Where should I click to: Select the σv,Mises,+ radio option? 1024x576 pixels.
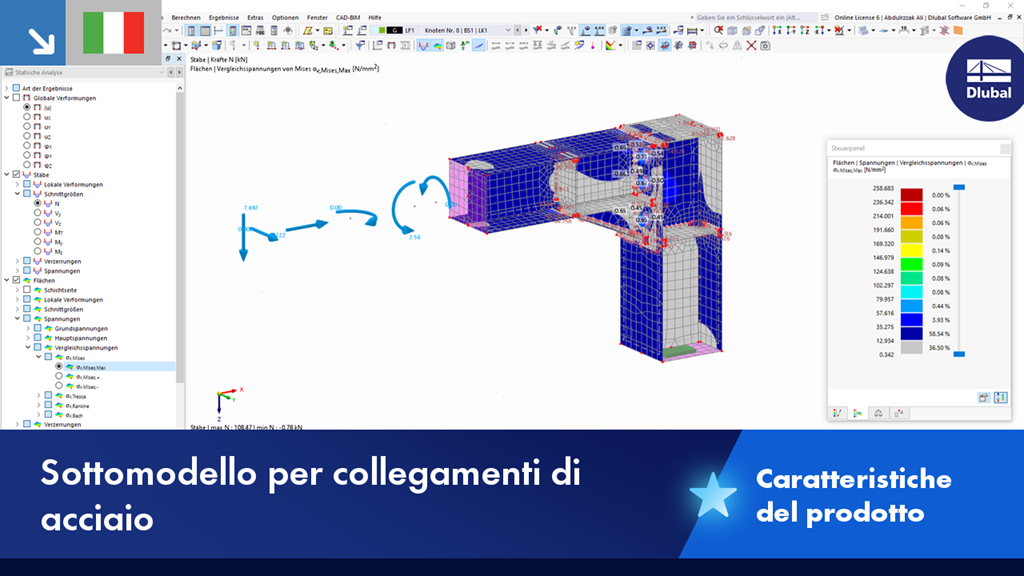point(58,377)
